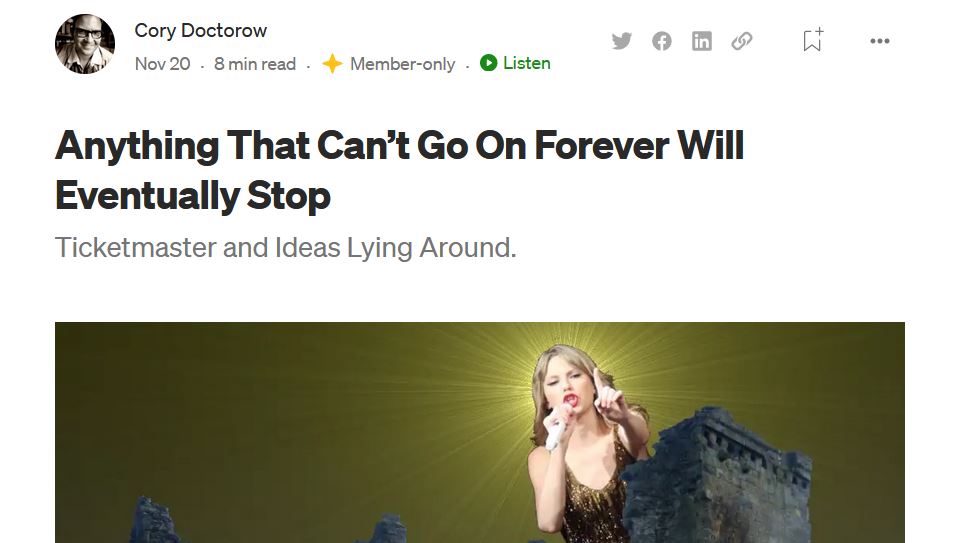Click the 8 min read label
The width and height of the screenshot is (974, 543).
[255, 64]
